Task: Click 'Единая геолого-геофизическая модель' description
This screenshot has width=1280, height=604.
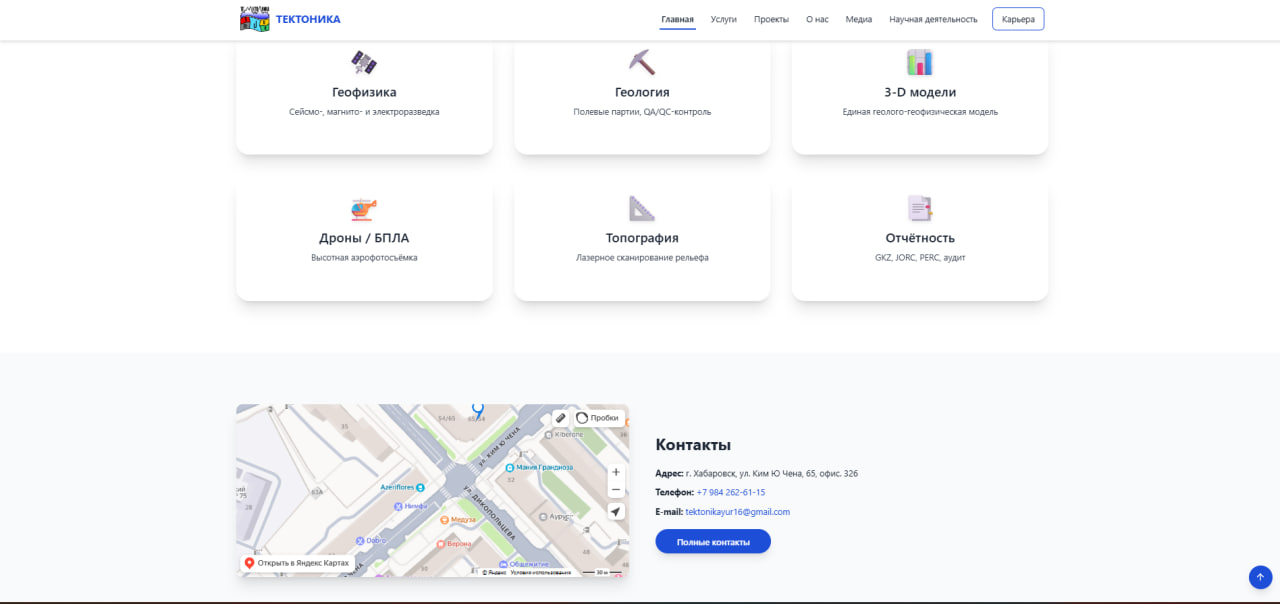Action: [920, 112]
